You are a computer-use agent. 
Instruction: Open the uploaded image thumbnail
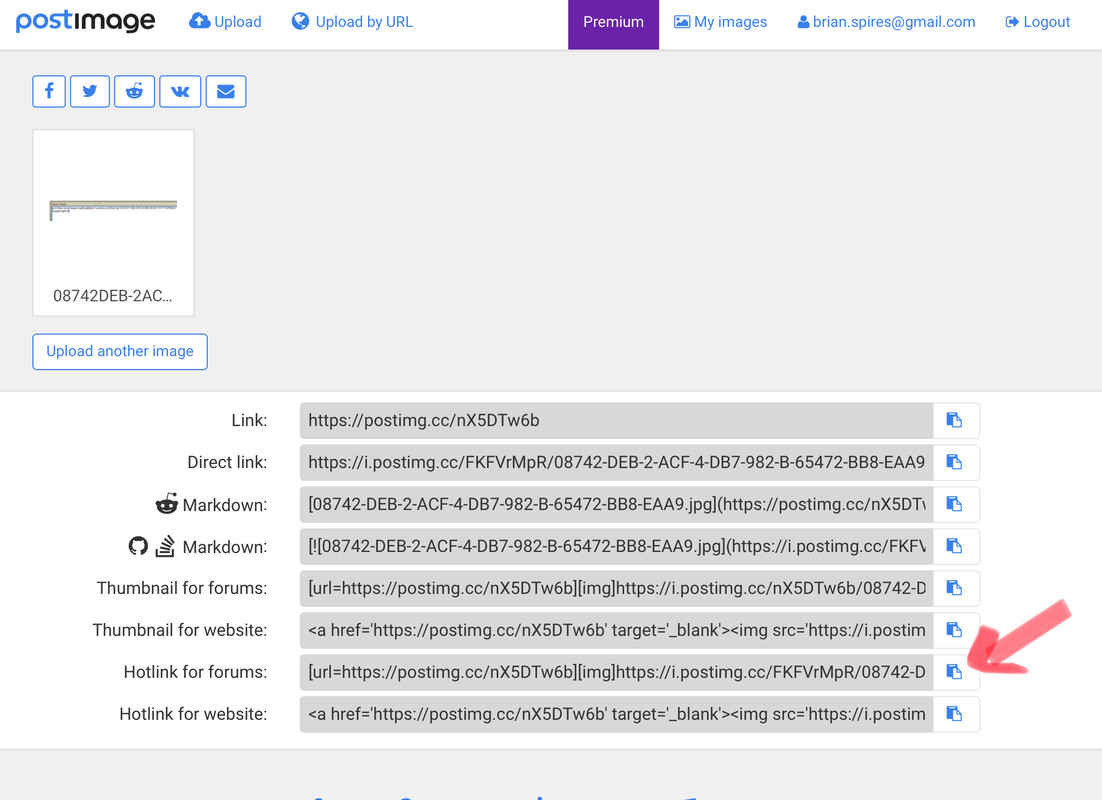pyautogui.click(x=113, y=209)
